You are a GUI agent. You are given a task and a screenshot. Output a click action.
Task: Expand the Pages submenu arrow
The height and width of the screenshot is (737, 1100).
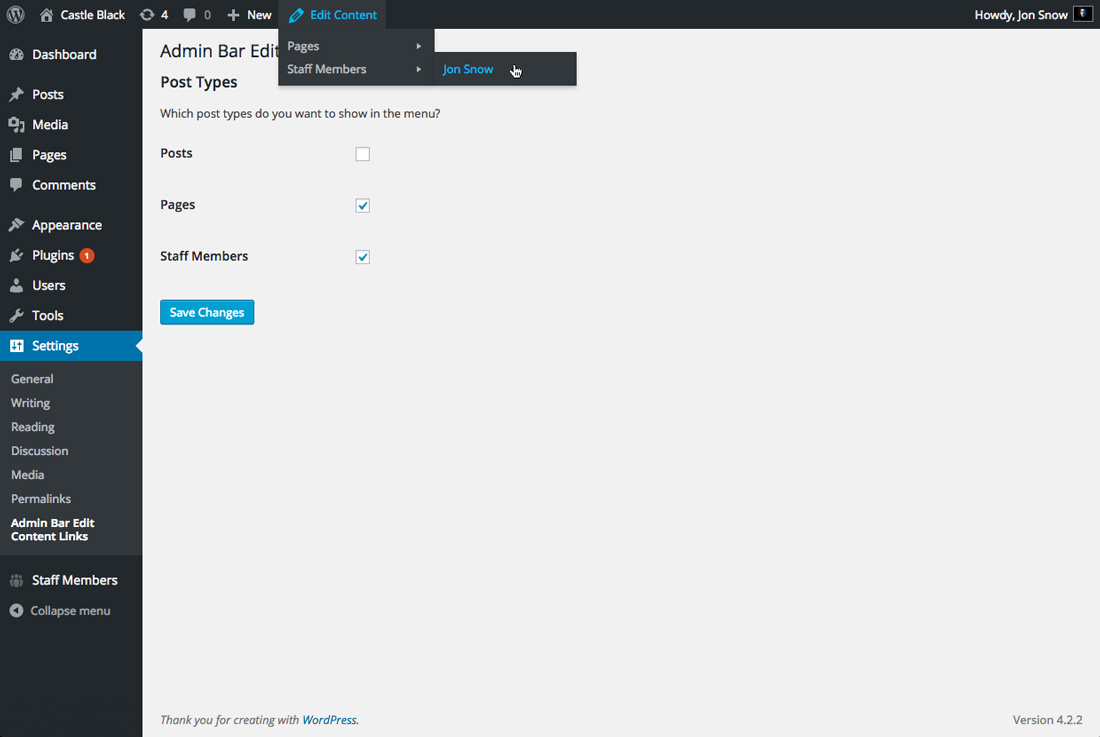419,46
